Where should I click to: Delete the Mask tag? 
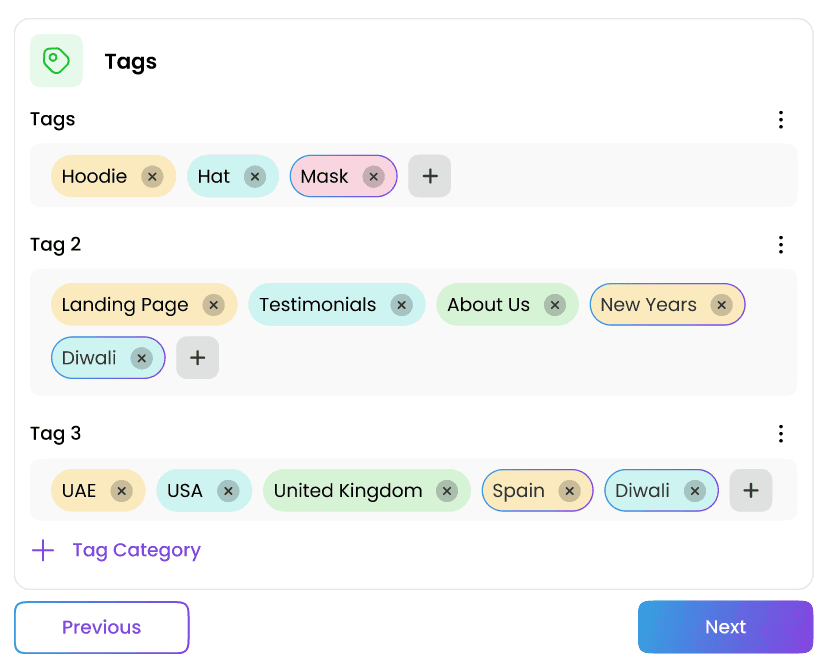pos(373,177)
